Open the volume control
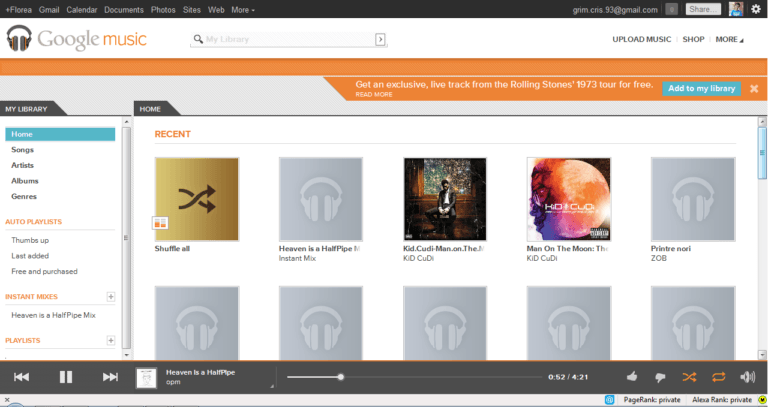This screenshot has height=407, width=768. tap(747, 377)
